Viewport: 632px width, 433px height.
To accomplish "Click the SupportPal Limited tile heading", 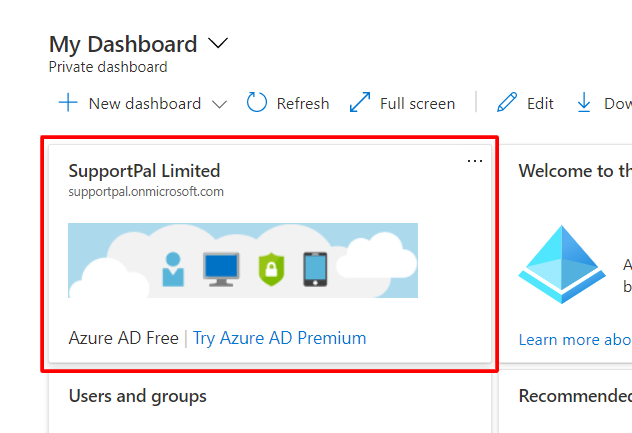I will click(x=144, y=171).
